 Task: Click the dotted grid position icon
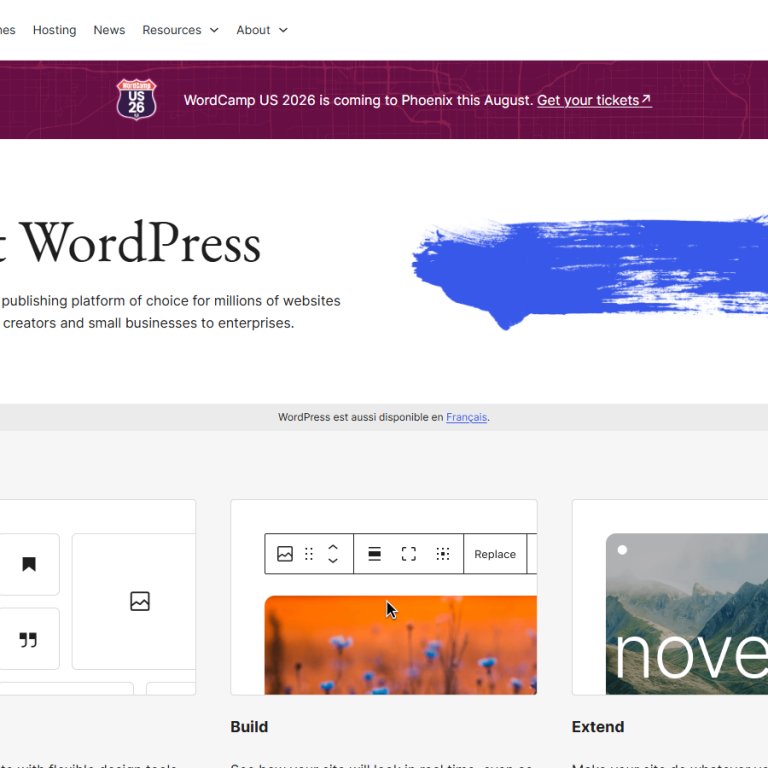tap(443, 554)
